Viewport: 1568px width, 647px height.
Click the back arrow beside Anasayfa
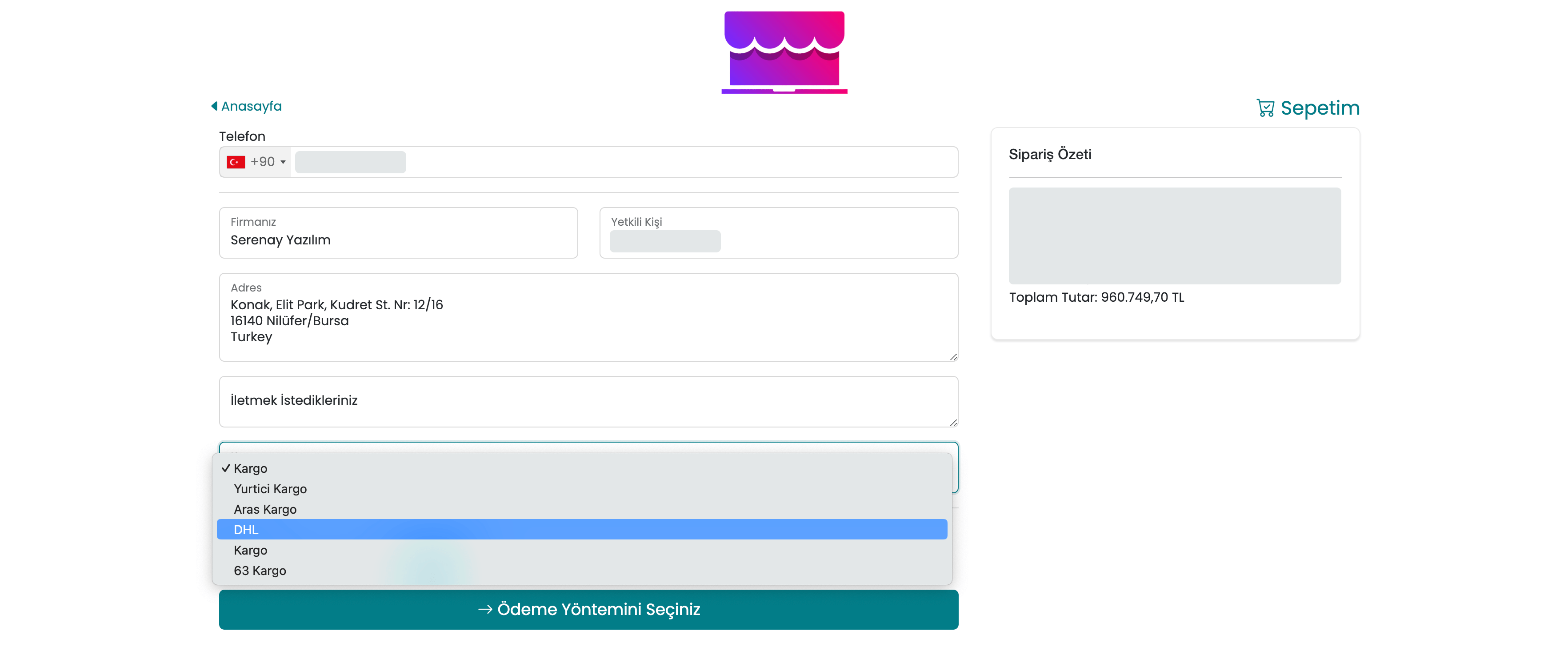(x=214, y=106)
